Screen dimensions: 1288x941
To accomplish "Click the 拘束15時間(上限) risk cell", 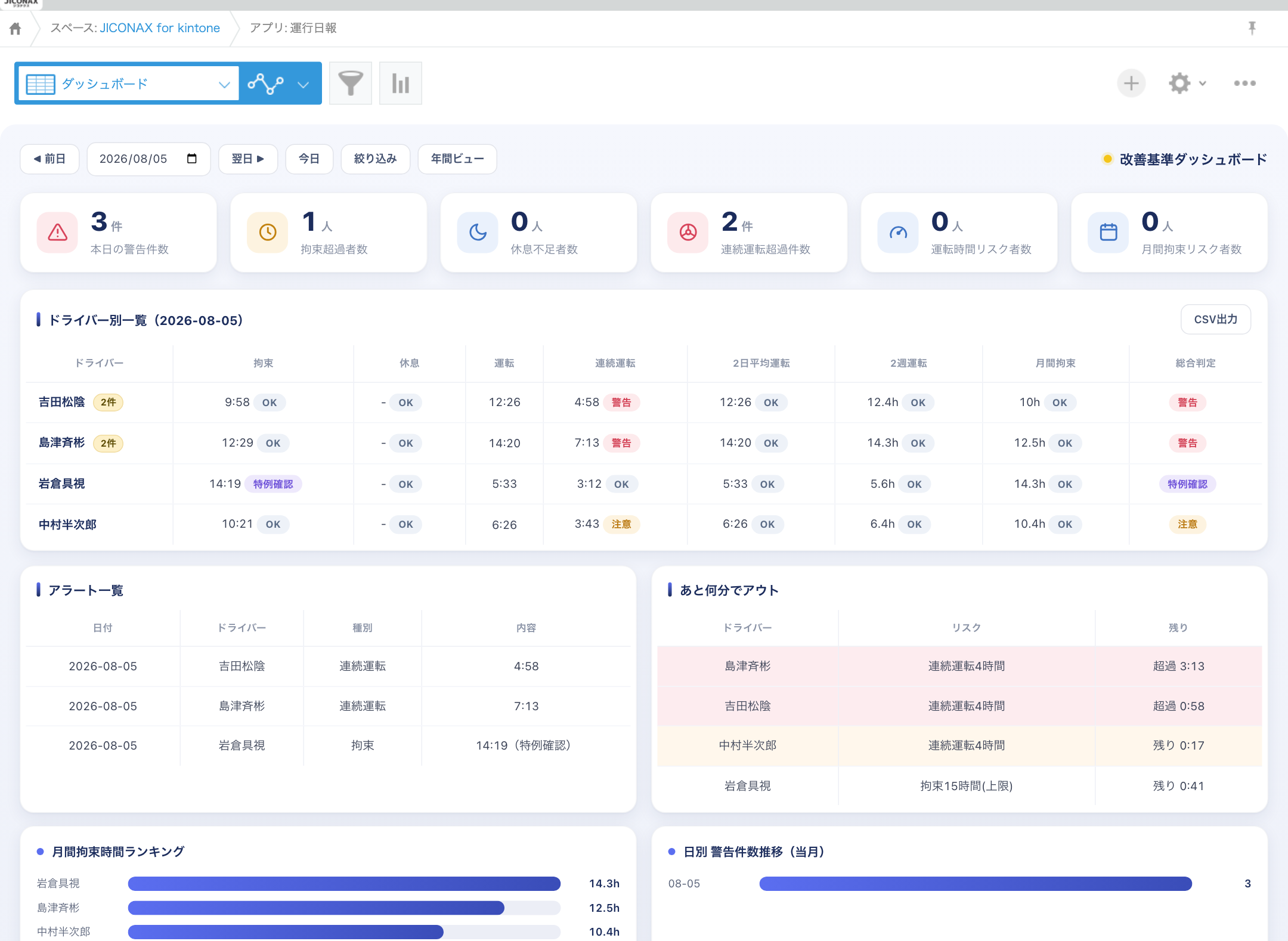I will [x=967, y=786].
